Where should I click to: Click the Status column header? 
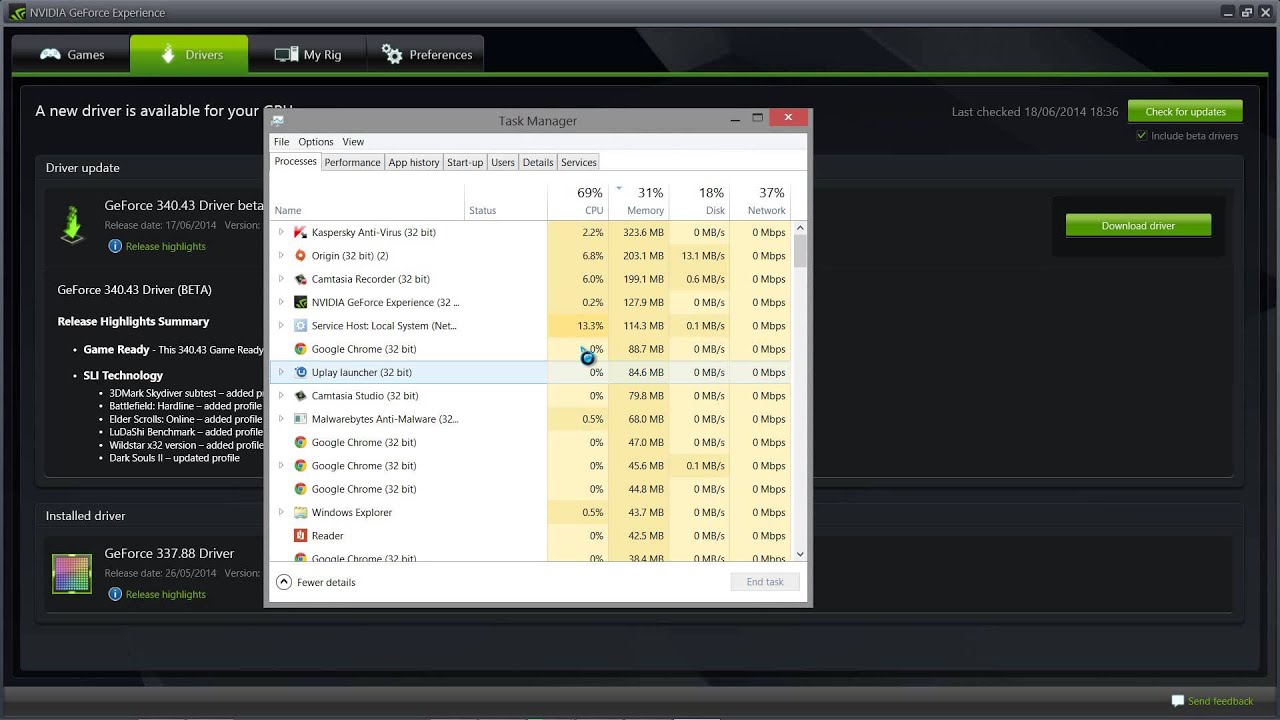506,201
